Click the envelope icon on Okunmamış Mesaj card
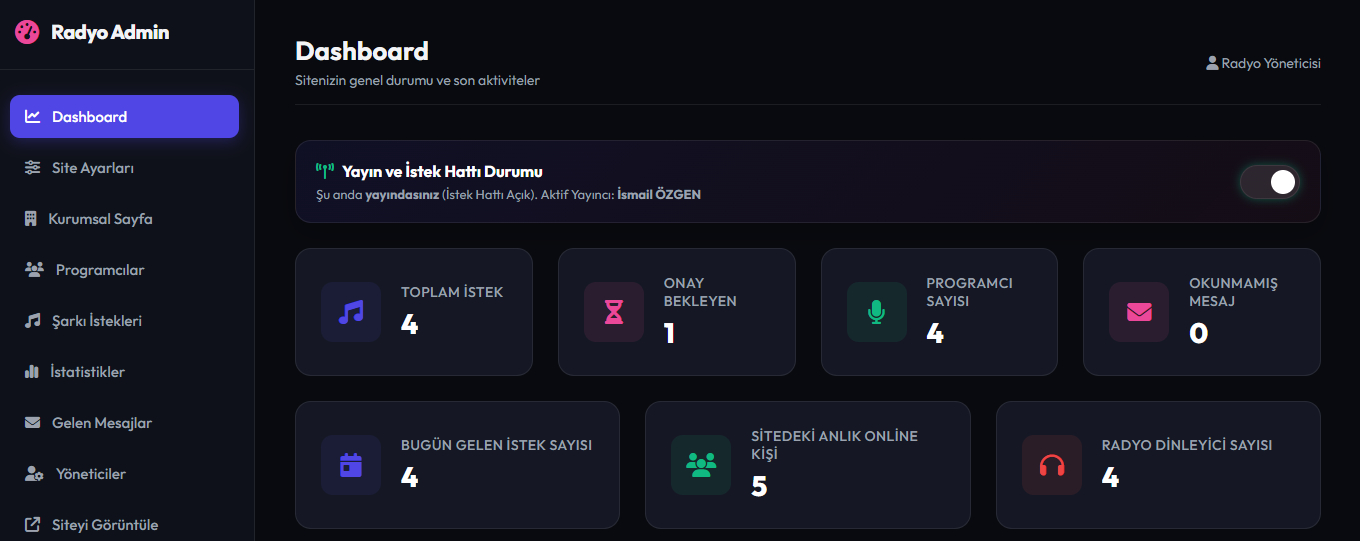 tap(1139, 312)
